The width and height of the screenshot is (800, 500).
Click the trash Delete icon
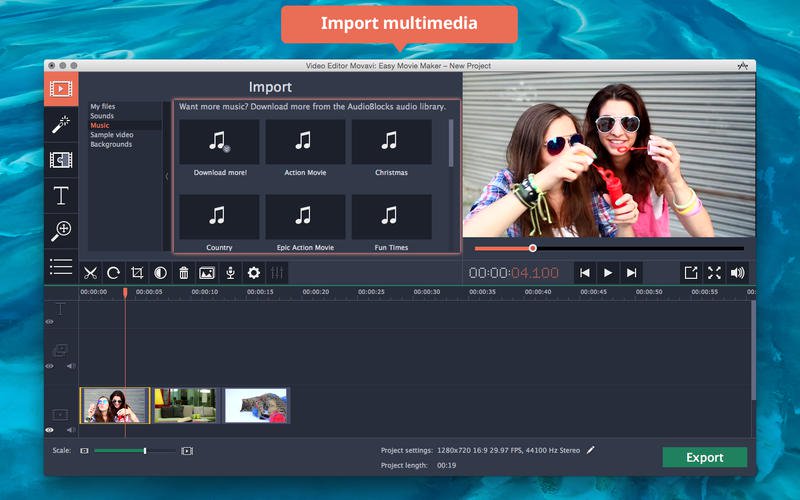(184, 272)
